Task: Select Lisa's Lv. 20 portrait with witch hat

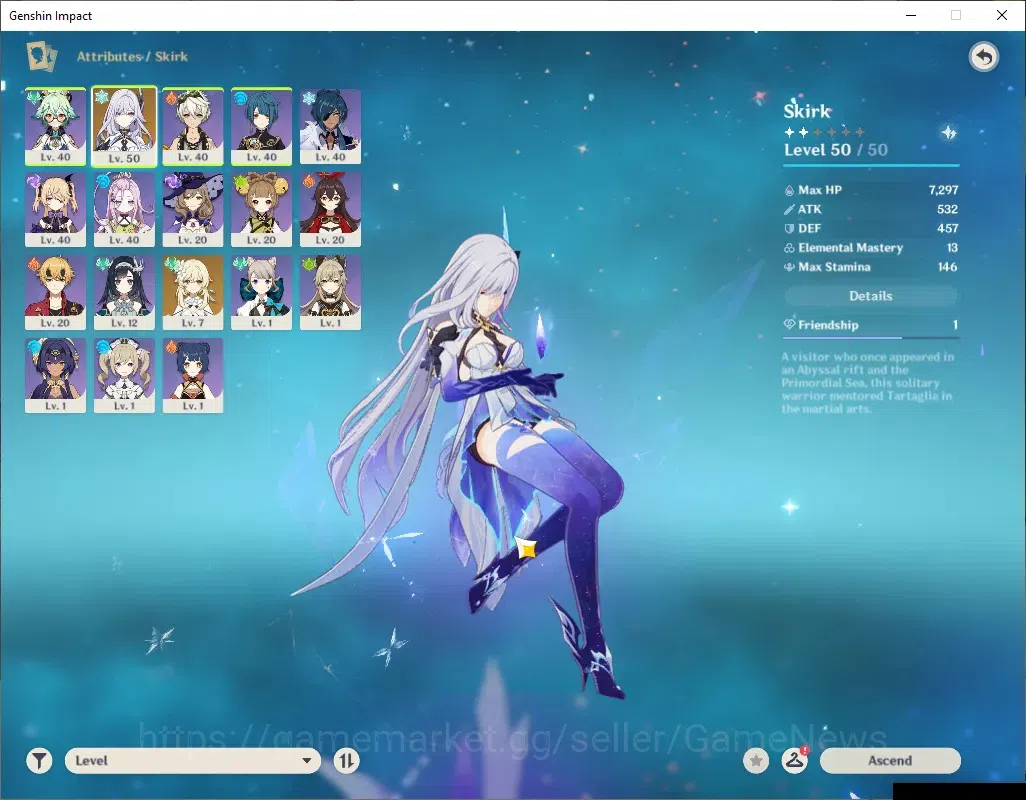Action: (193, 209)
